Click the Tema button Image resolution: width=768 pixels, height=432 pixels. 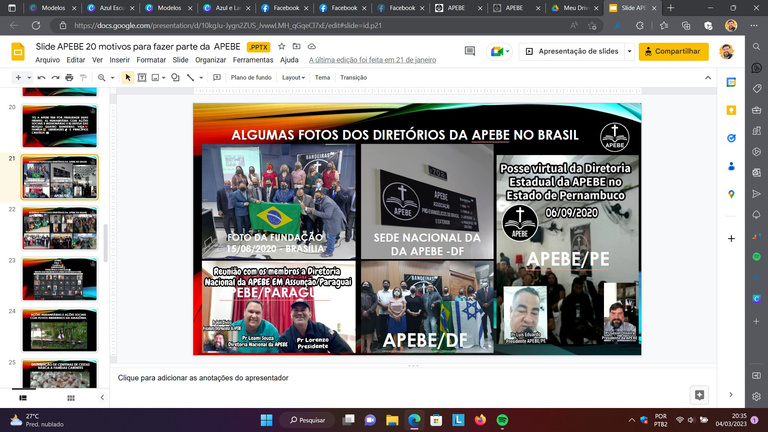pyautogui.click(x=322, y=77)
